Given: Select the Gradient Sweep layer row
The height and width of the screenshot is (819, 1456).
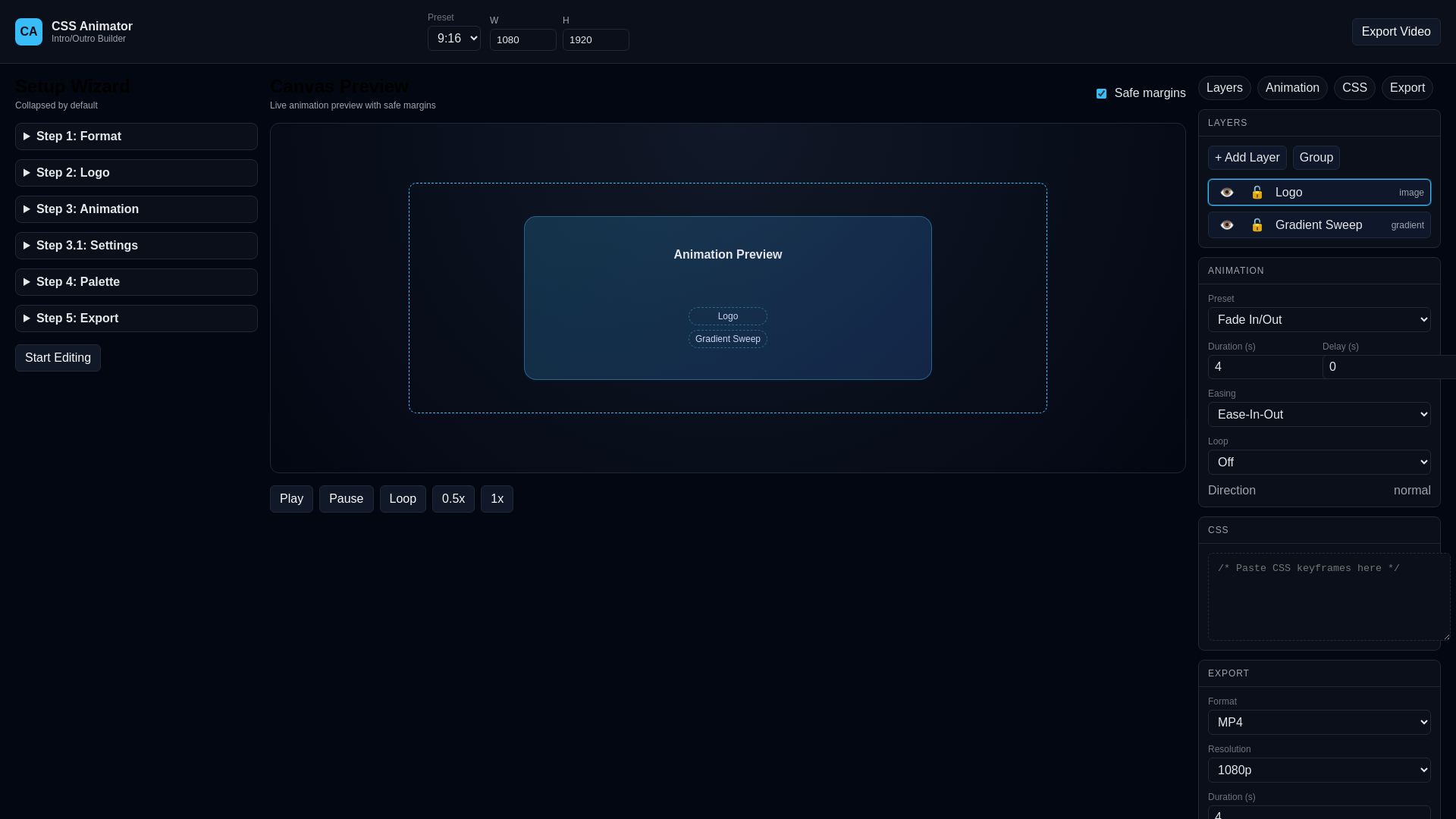Looking at the screenshot, I should [1319, 225].
